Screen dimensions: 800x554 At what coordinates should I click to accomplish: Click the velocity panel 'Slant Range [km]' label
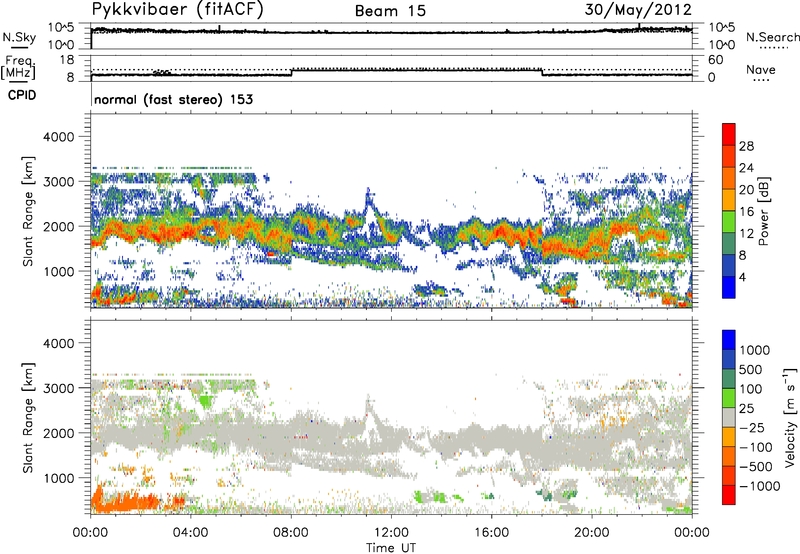(28, 418)
